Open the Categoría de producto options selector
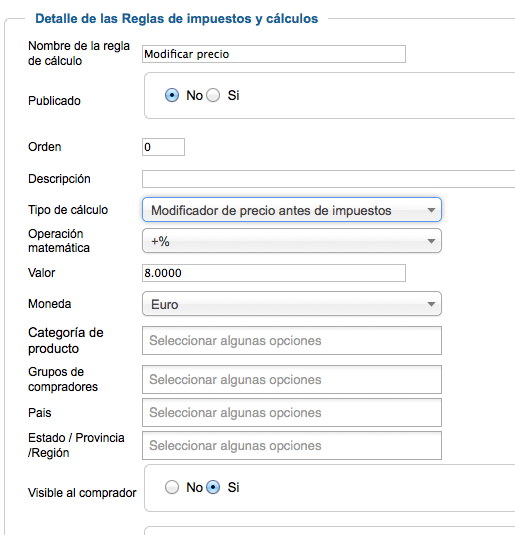The height and width of the screenshot is (535, 515). (x=292, y=341)
